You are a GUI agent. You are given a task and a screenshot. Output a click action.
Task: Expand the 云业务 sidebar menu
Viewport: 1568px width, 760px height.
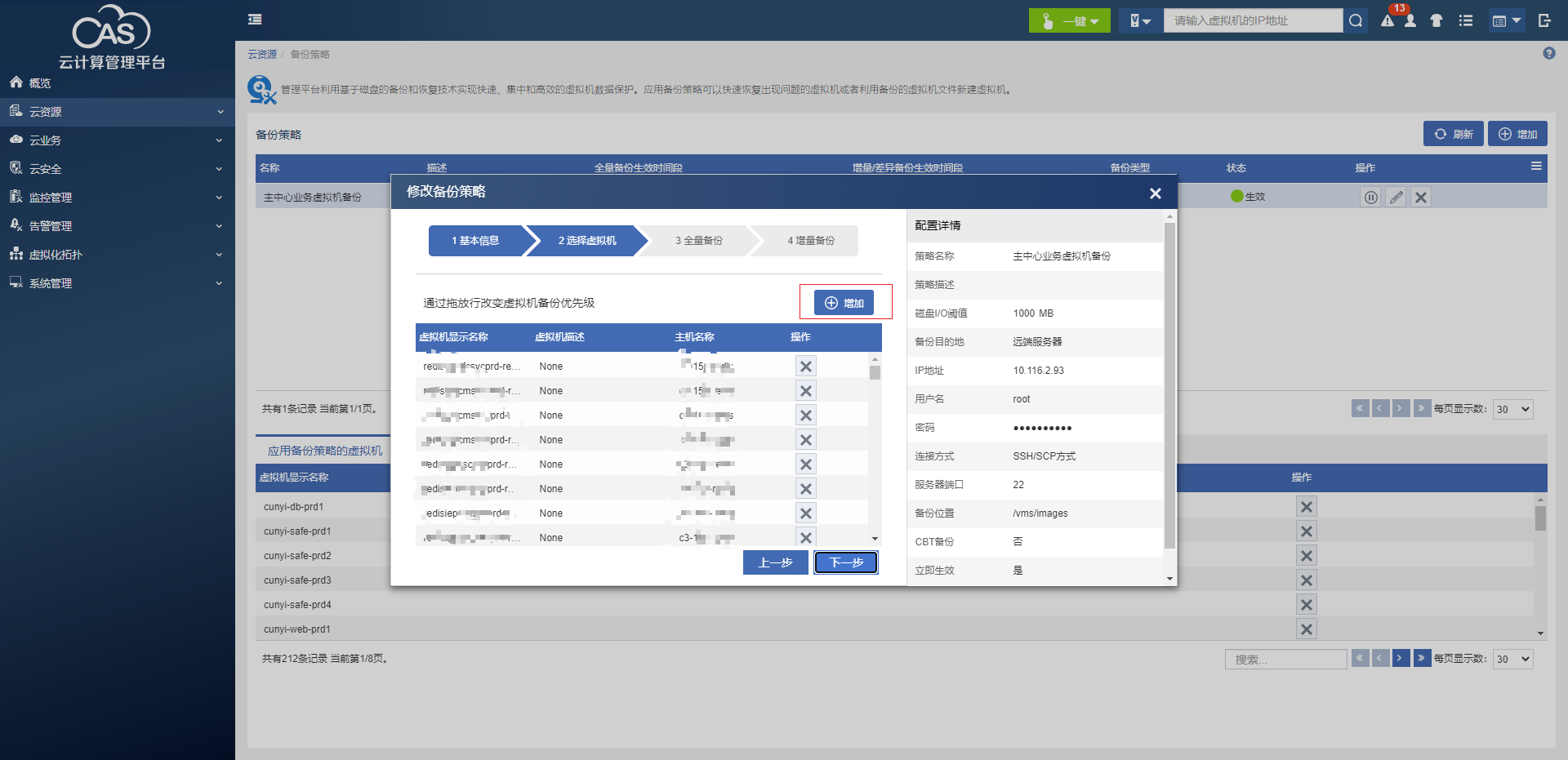point(118,140)
